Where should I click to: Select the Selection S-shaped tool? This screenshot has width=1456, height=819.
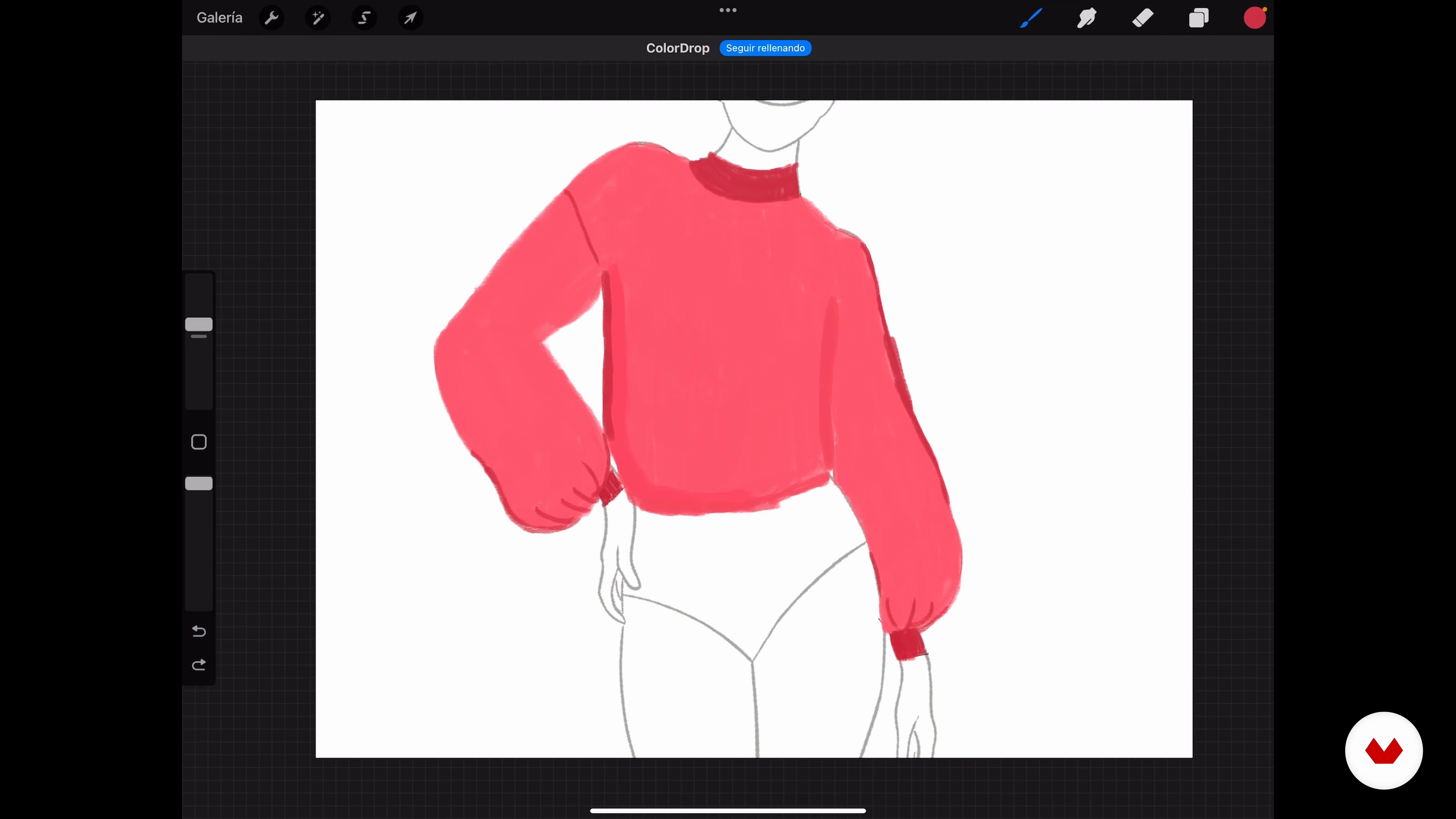364,18
